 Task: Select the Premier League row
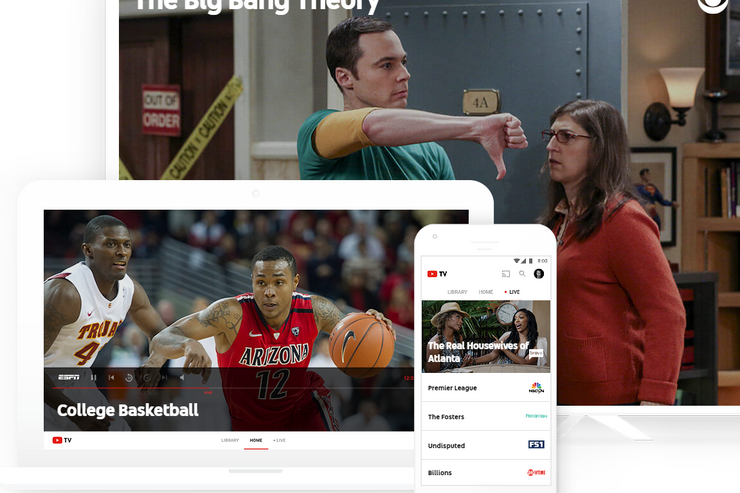(x=486, y=388)
